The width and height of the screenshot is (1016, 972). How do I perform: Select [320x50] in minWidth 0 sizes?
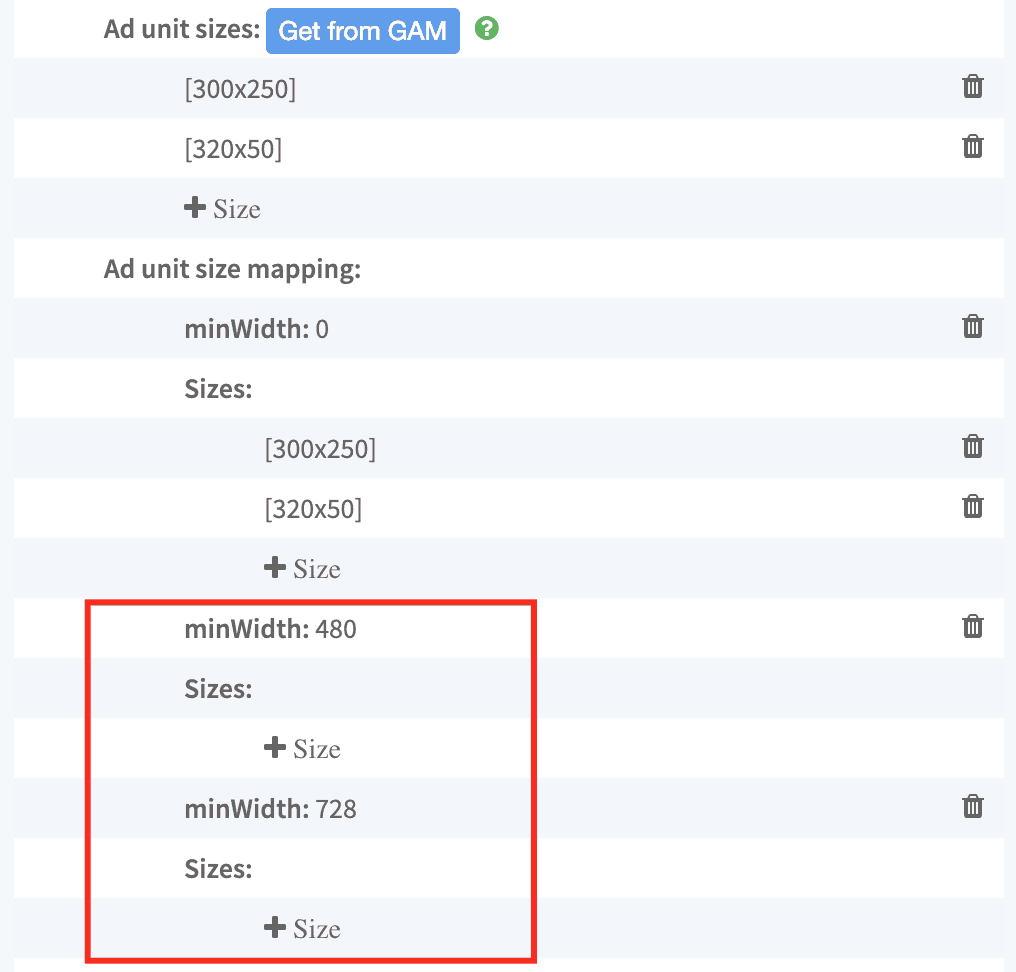click(313, 509)
